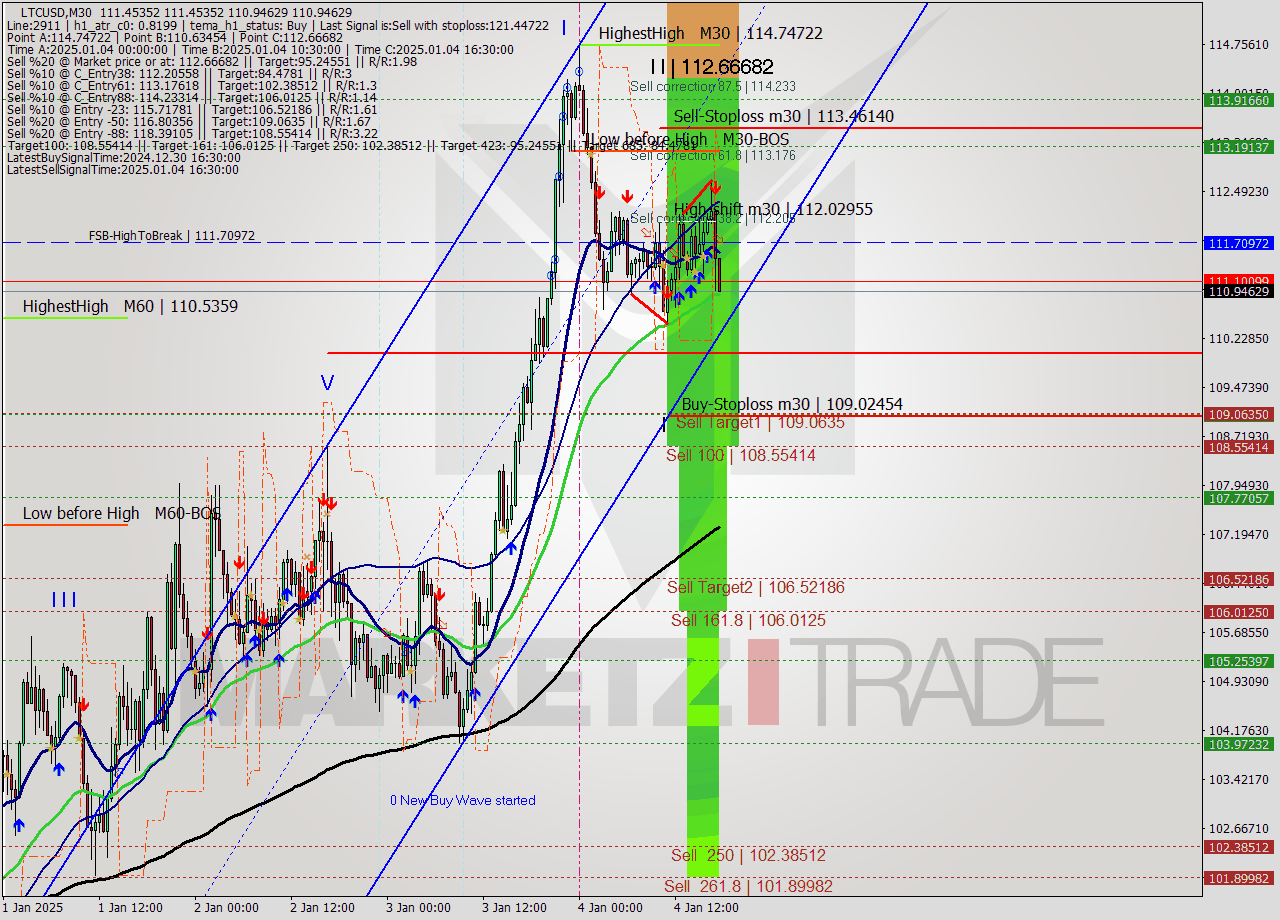Select the 114.75610 price axis value
Screen dimensions: 1280x920
(x=1239, y=44)
